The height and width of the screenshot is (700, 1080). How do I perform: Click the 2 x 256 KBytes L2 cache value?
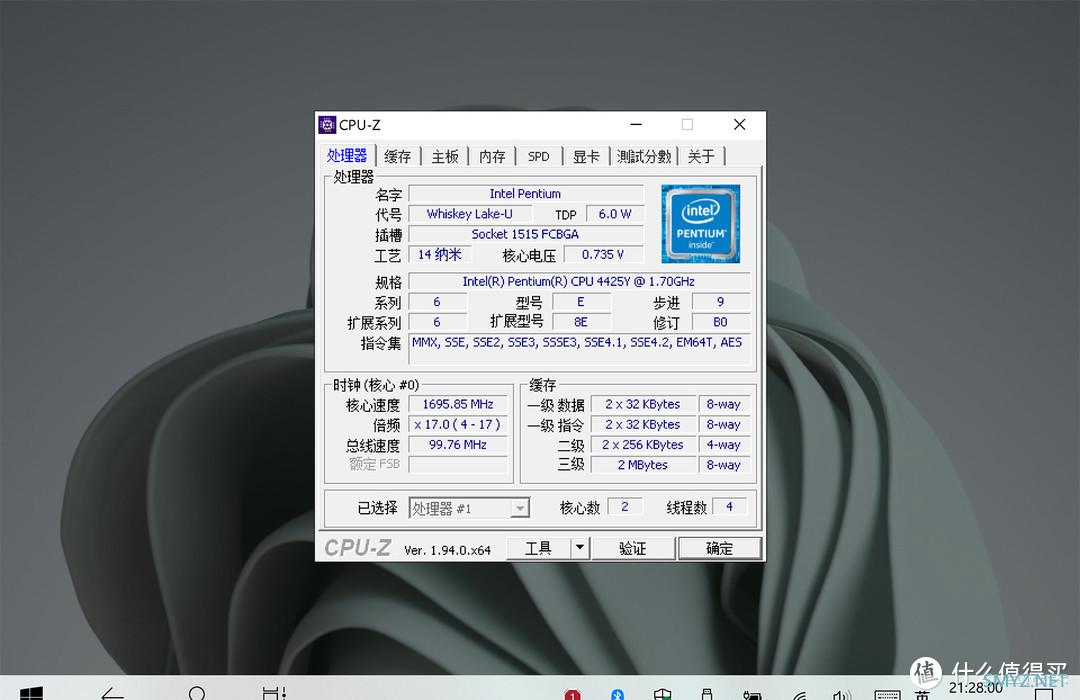tap(643, 444)
